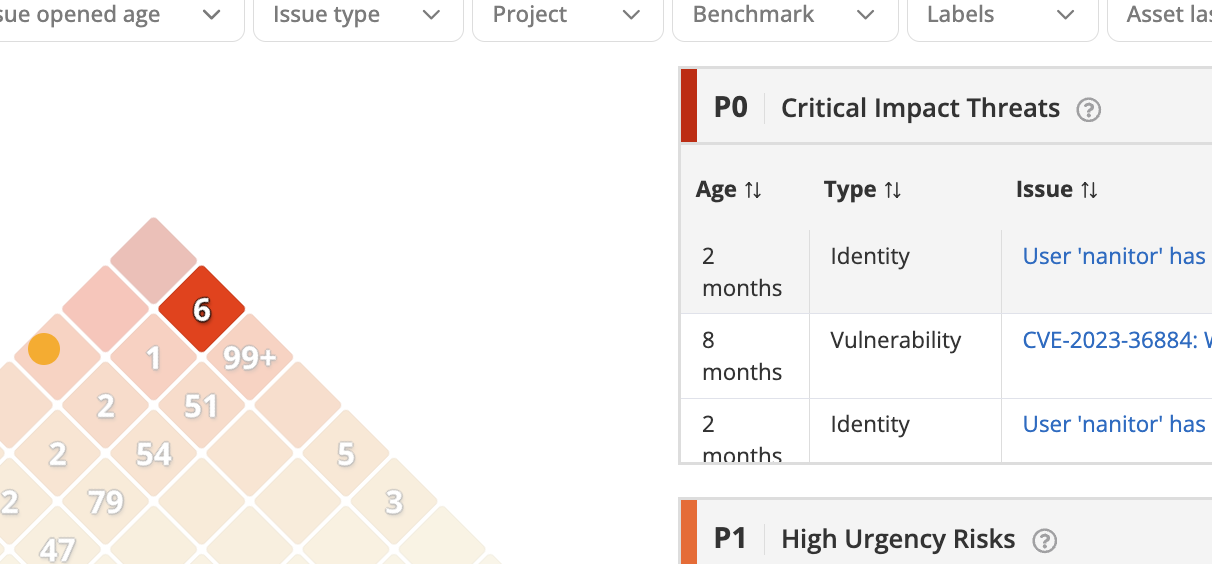This screenshot has height=564, width=1212.
Task: Select the matrix cell showing 47
Action: (x=58, y=548)
